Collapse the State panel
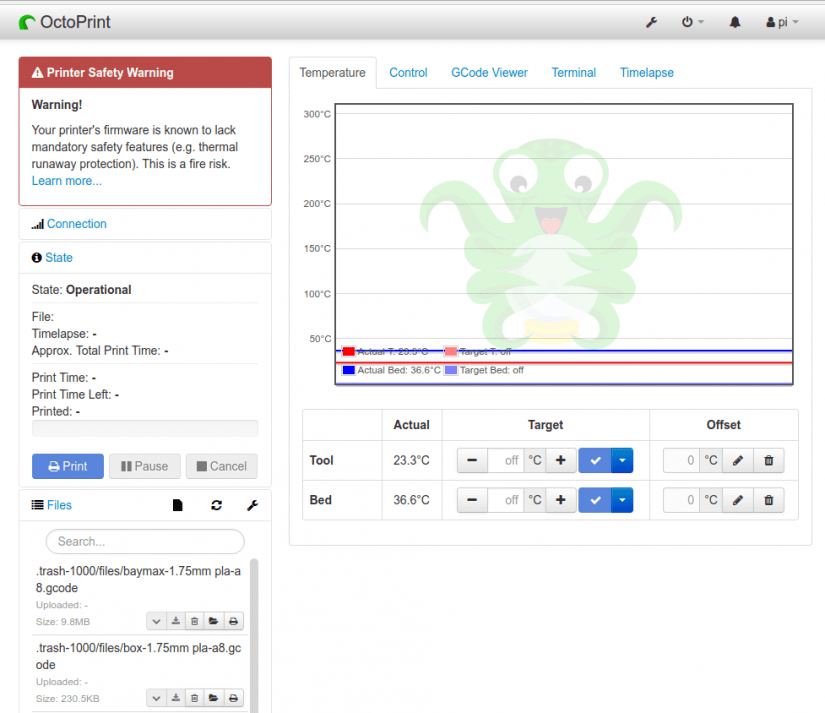The width and height of the screenshot is (825, 713). 59,258
